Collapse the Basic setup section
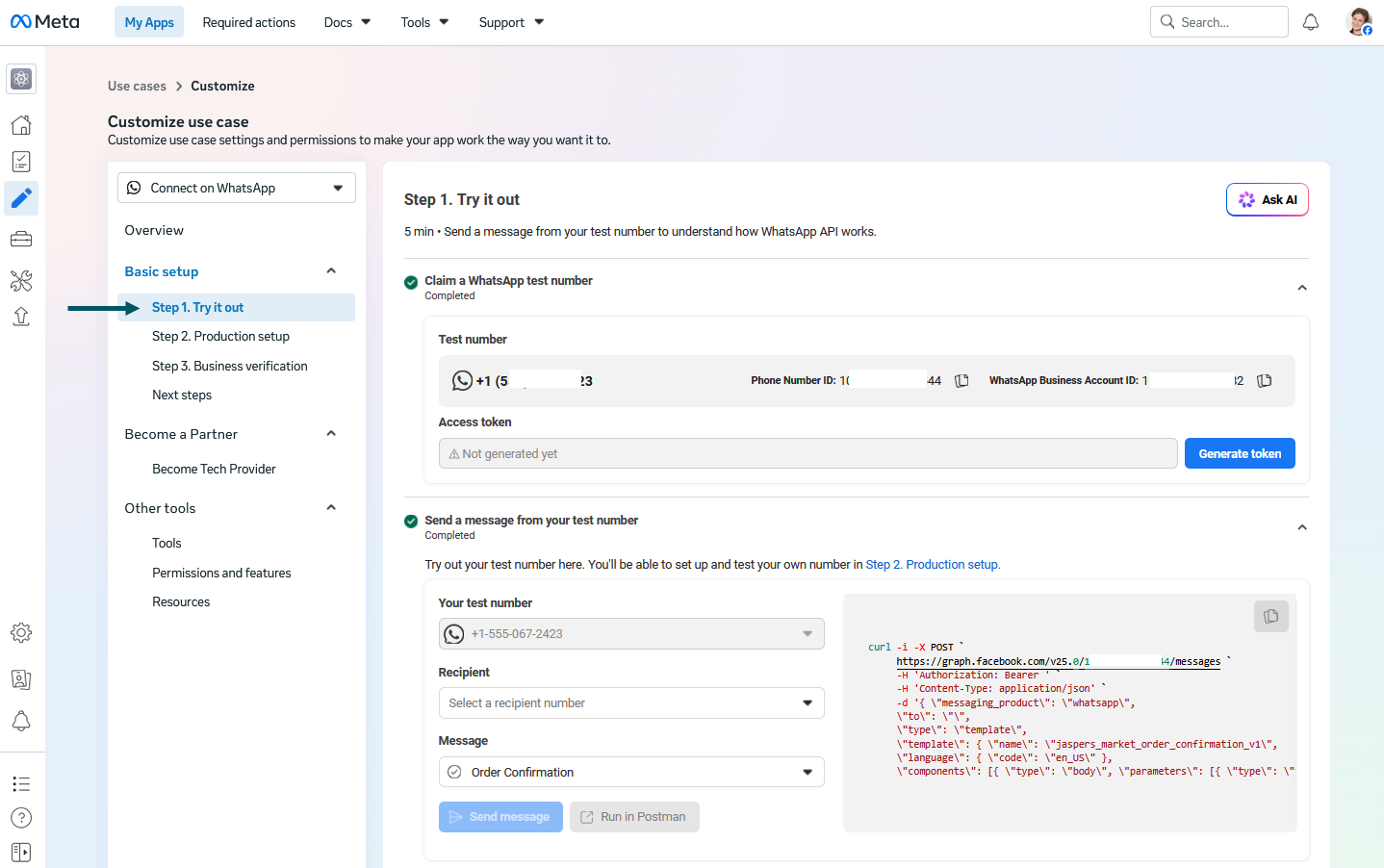The height and width of the screenshot is (868, 1384). [x=331, y=271]
